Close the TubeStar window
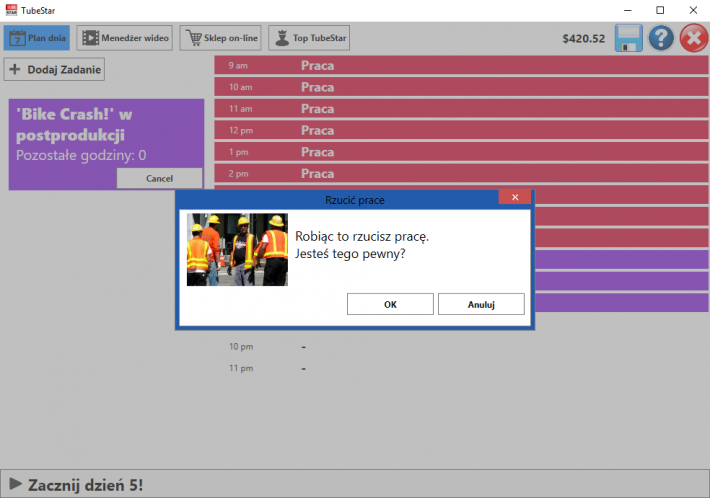Viewport: 710px width, 498px height. tap(693, 10)
